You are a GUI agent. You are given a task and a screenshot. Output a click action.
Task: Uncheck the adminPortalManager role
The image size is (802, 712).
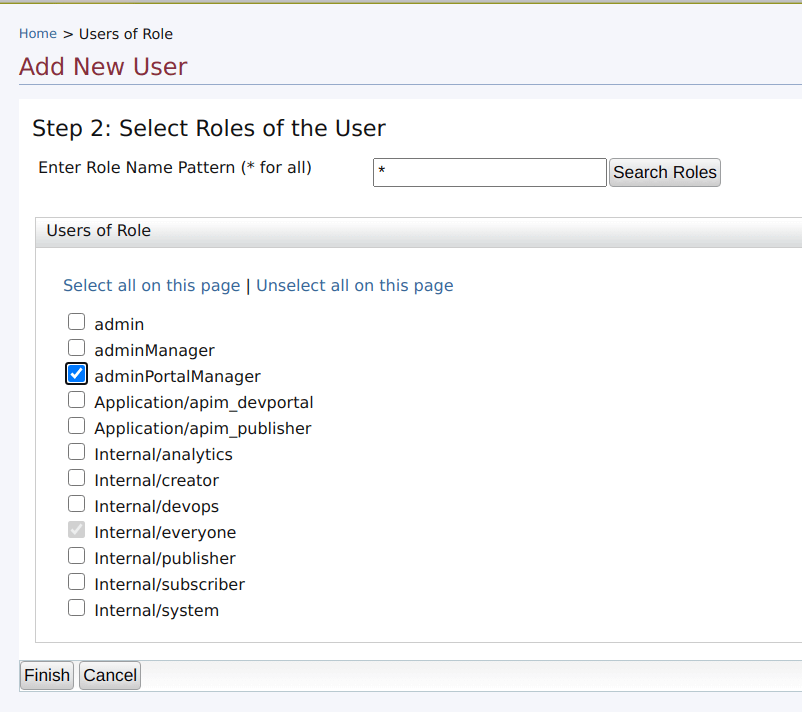(x=76, y=373)
